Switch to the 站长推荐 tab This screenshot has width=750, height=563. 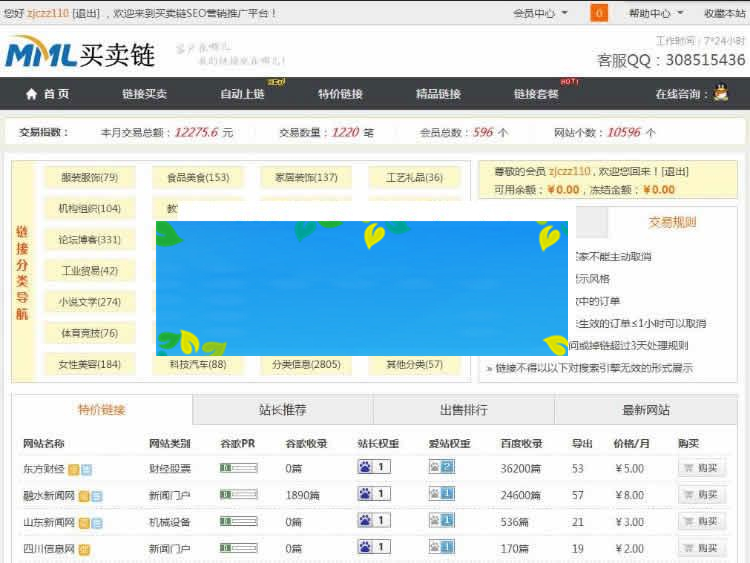282,410
